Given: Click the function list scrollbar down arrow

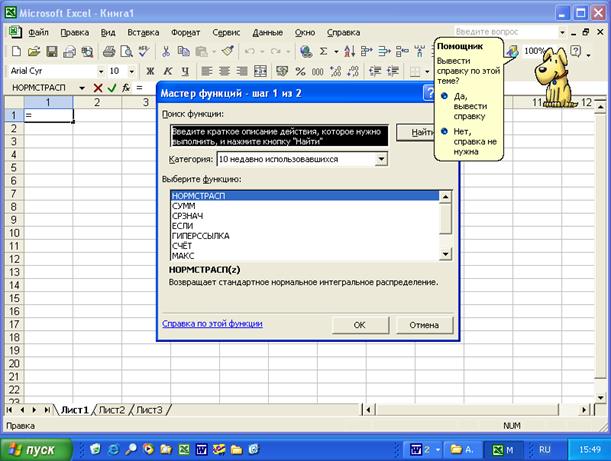Looking at the screenshot, I should pos(446,255).
